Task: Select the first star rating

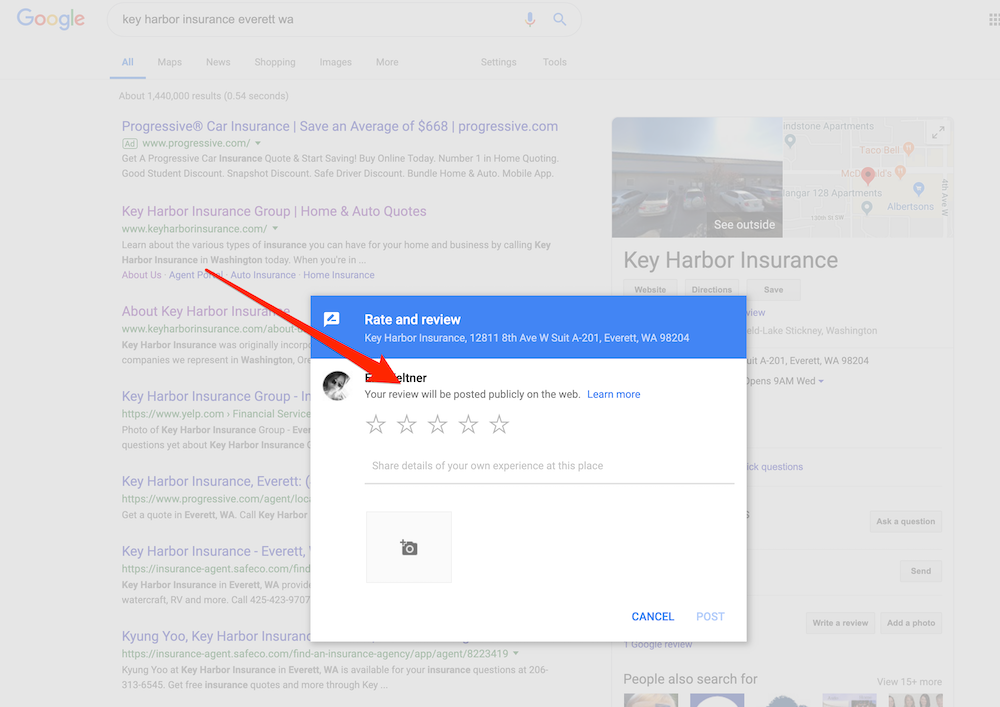Action: click(376, 424)
